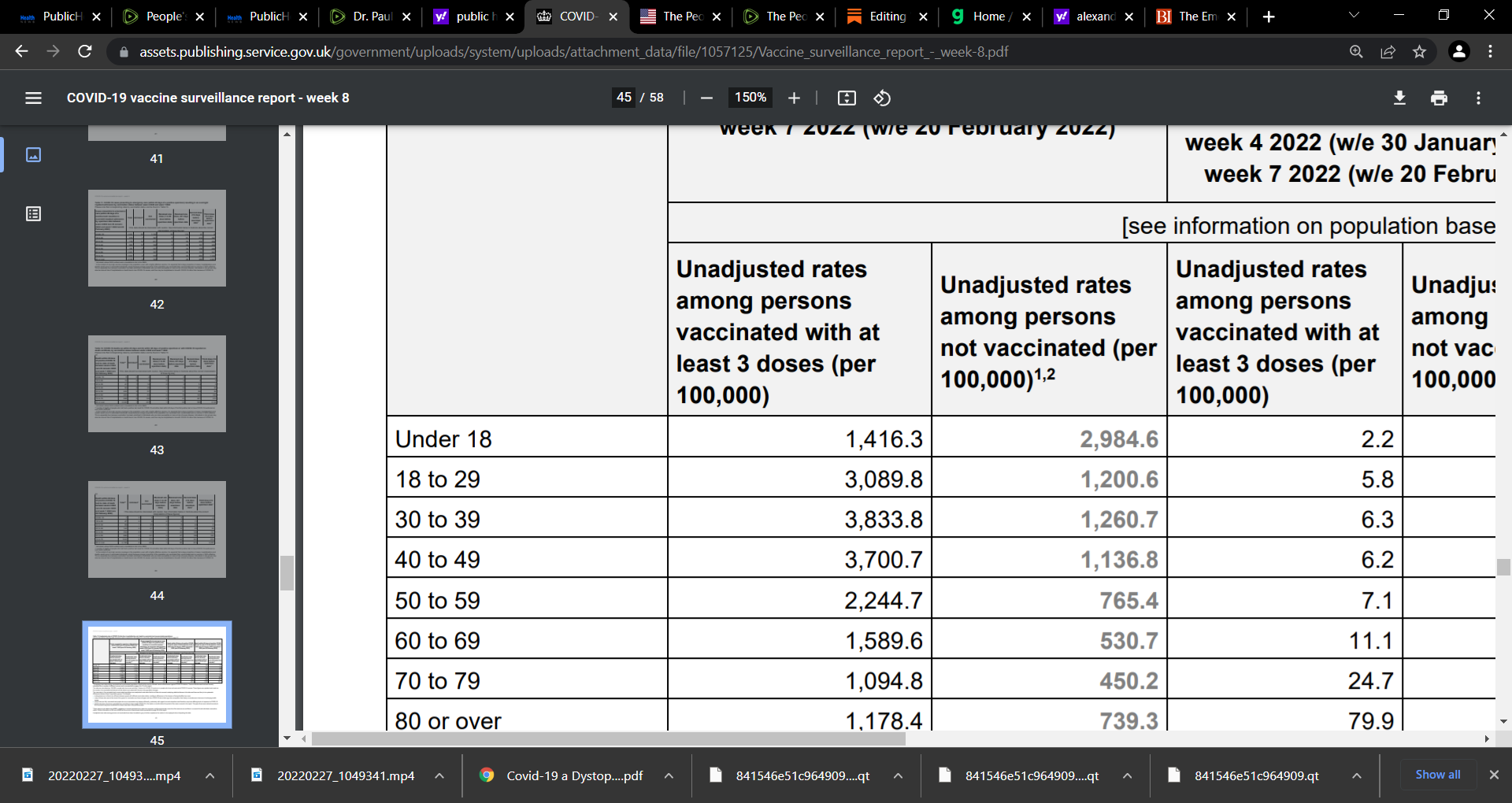This screenshot has height=803, width=1512.
Task: Open the PDF viewer more actions menu
Action: (x=1478, y=98)
